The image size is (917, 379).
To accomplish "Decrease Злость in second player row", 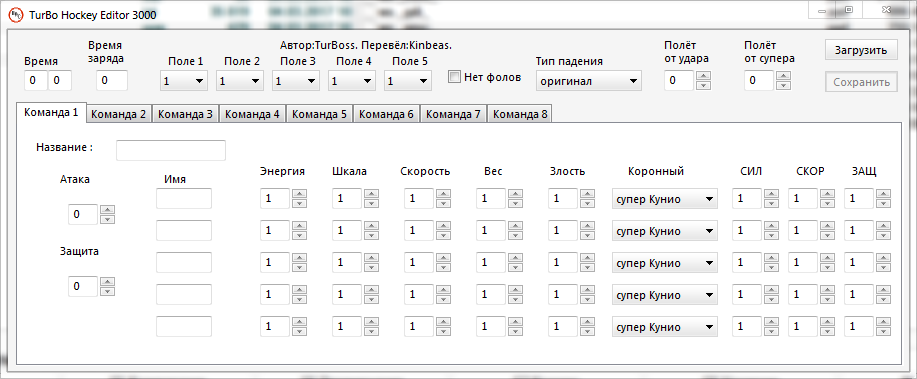I will pos(588,236).
